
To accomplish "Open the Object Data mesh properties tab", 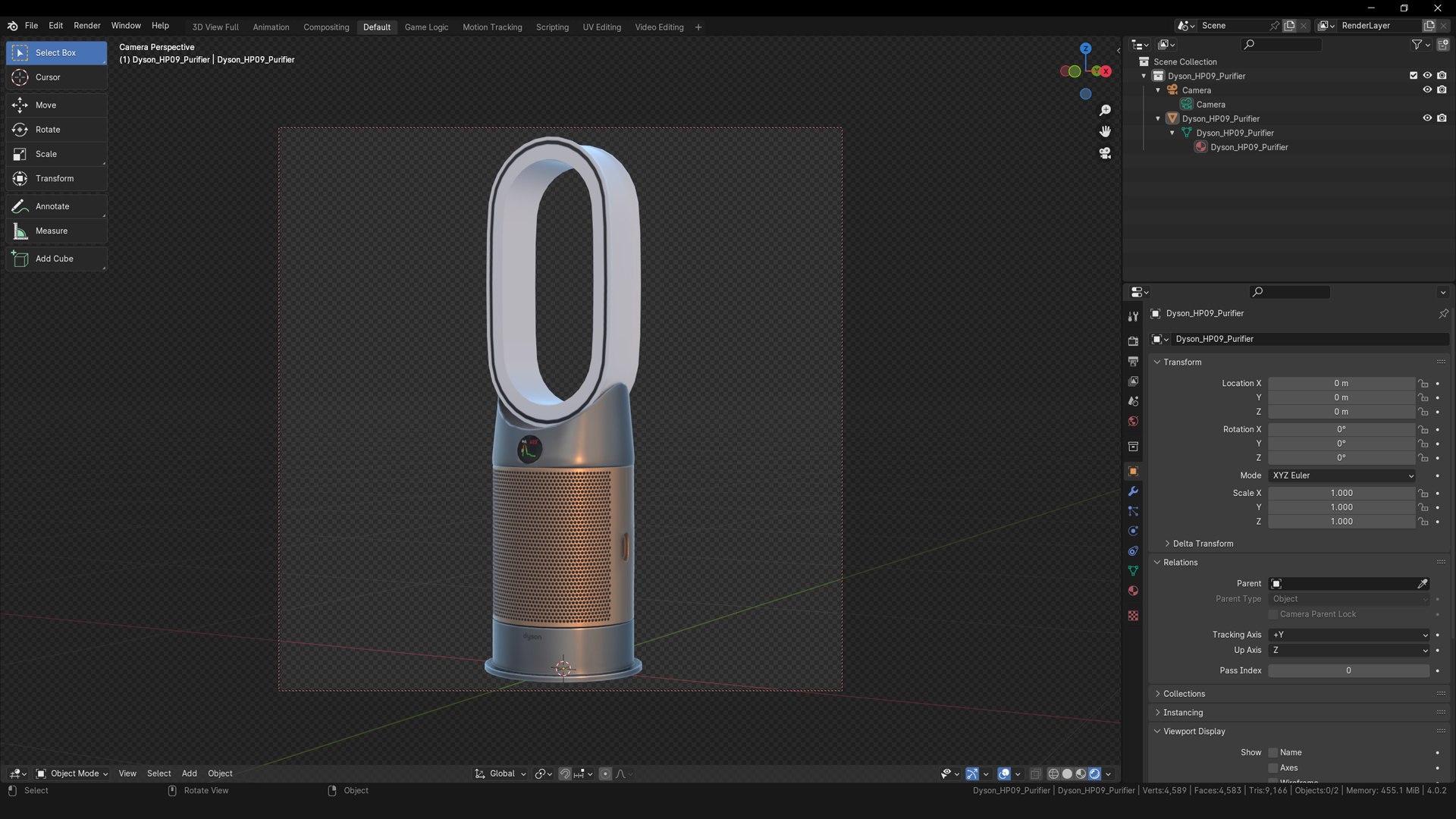I will click(x=1133, y=571).
